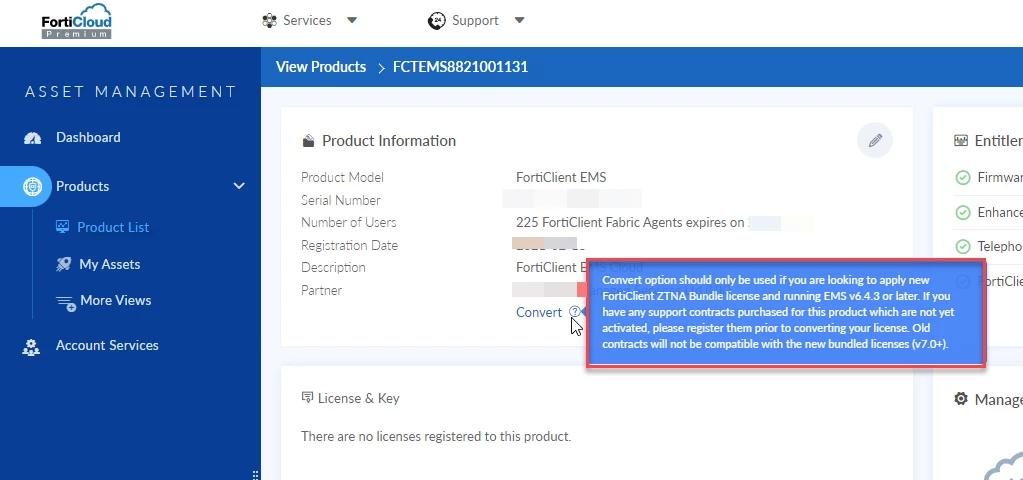Go to Dashboard in the sidebar
The image size is (1023, 480).
point(88,137)
